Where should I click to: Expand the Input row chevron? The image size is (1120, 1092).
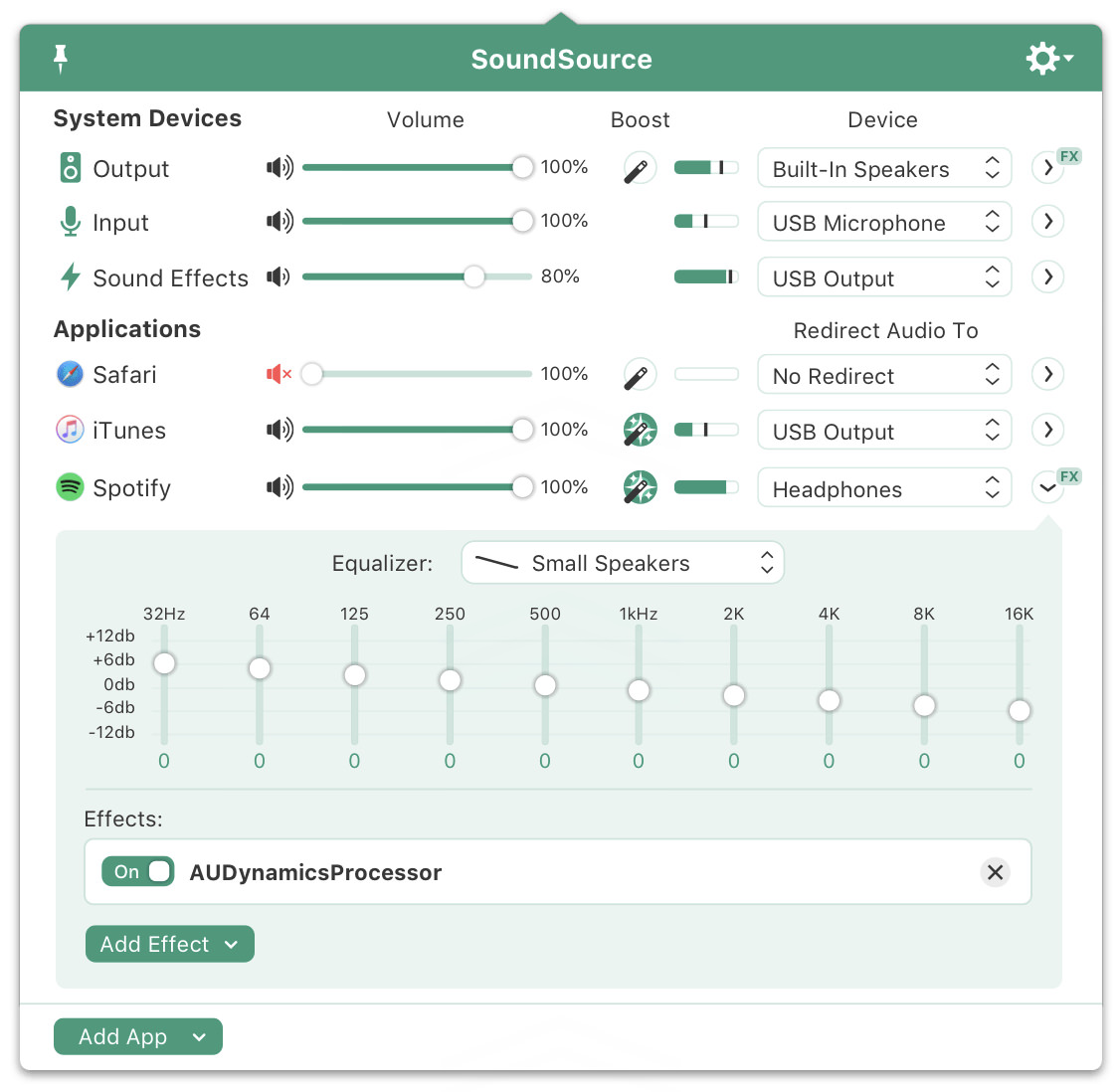[1047, 222]
